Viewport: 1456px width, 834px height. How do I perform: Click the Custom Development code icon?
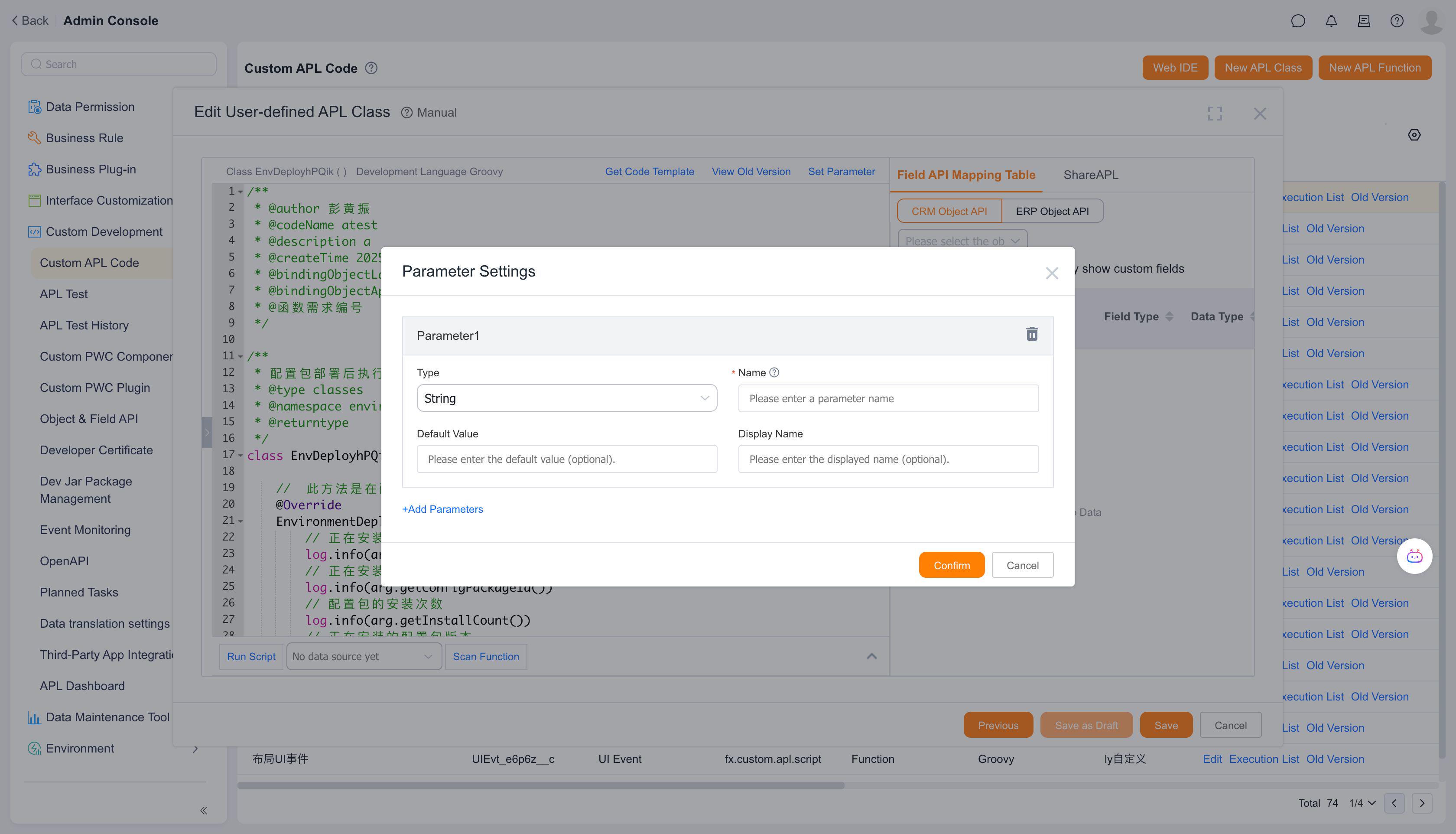[34, 232]
